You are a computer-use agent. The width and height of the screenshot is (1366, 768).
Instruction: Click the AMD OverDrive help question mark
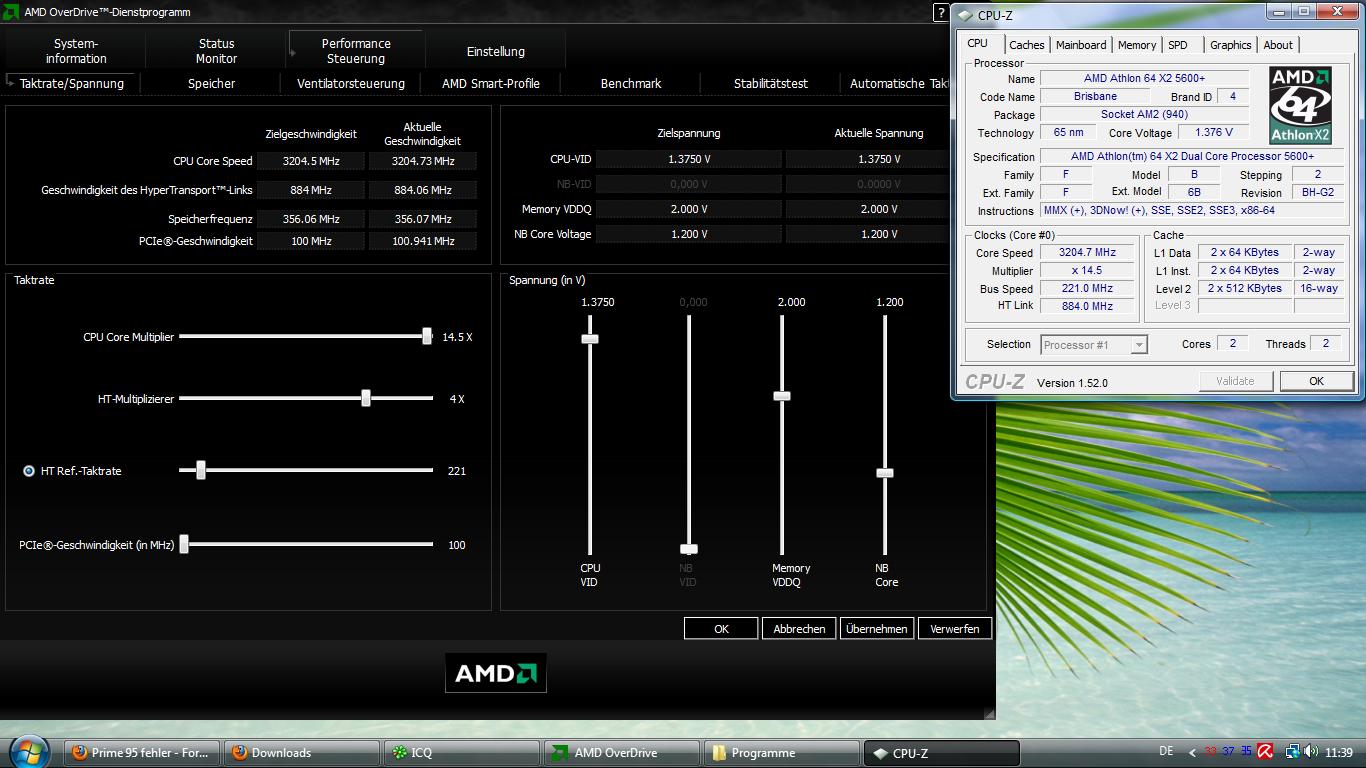click(x=941, y=13)
